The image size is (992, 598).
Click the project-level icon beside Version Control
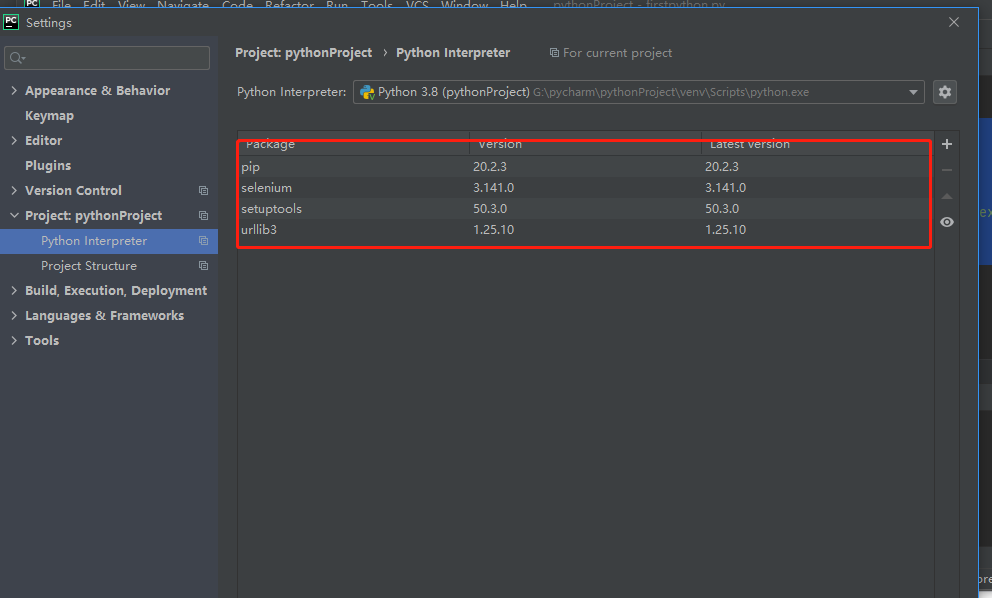pyautogui.click(x=203, y=190)
